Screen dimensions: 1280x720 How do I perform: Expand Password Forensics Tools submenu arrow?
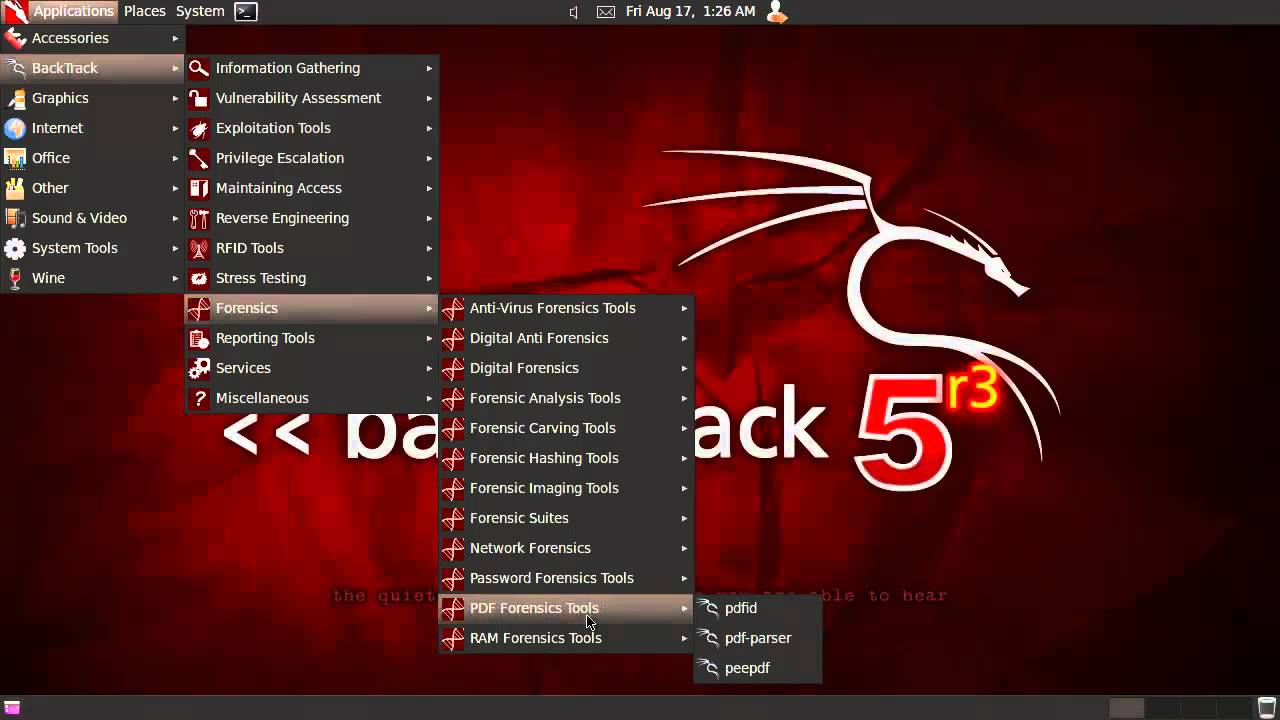[x=685, y=578]
